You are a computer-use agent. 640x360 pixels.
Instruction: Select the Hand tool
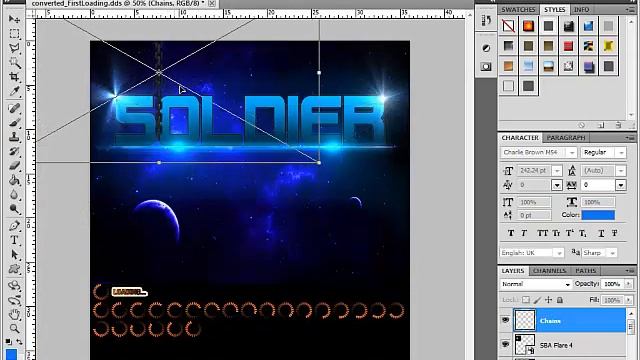tap(14, 314)
